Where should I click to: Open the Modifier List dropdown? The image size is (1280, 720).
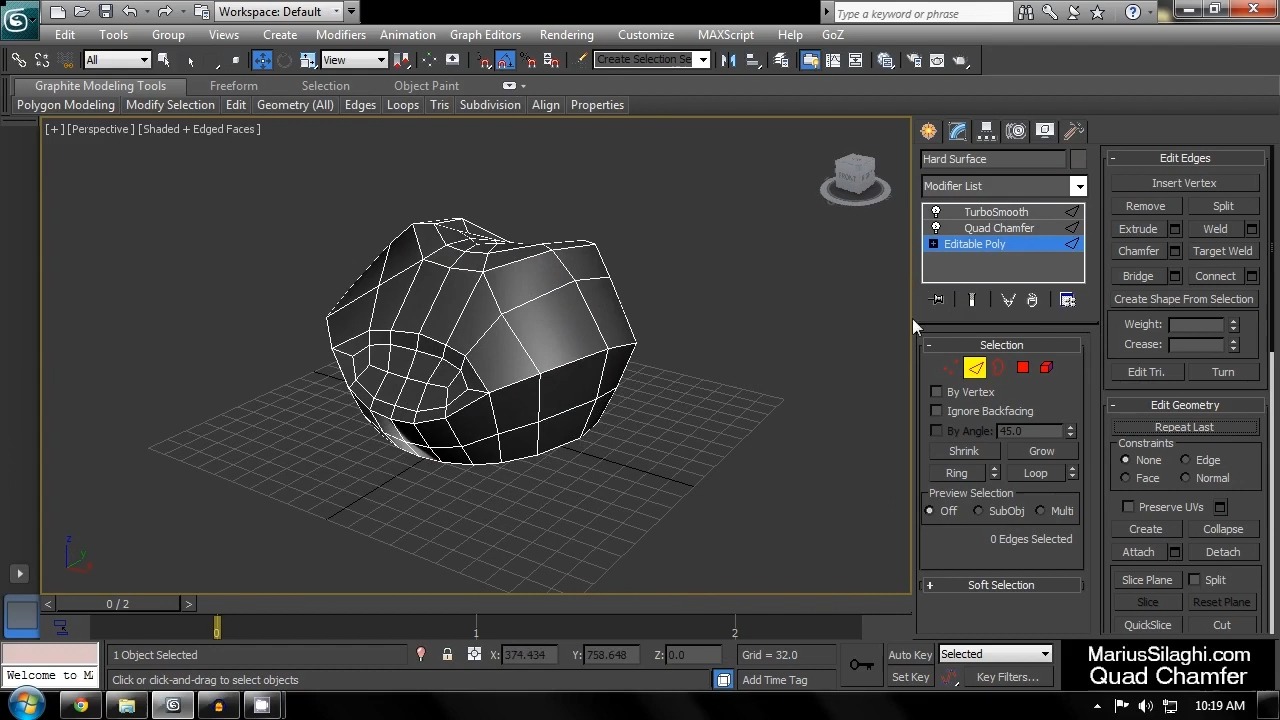(1078, 186)
